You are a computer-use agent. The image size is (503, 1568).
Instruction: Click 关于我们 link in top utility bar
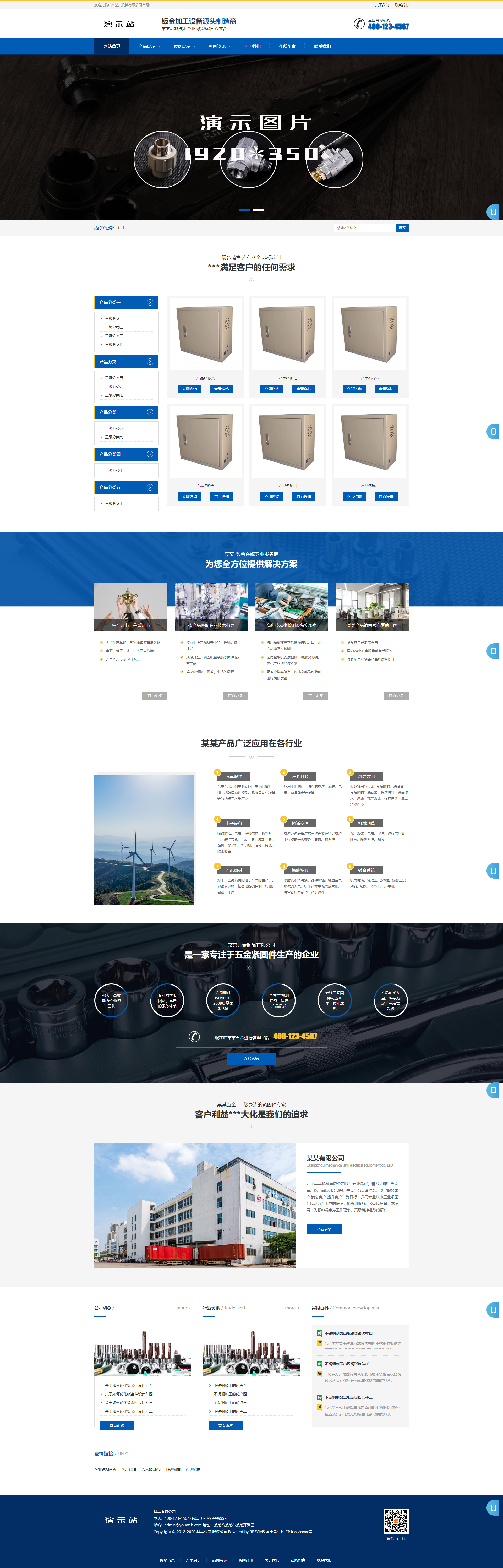[381, 5]
